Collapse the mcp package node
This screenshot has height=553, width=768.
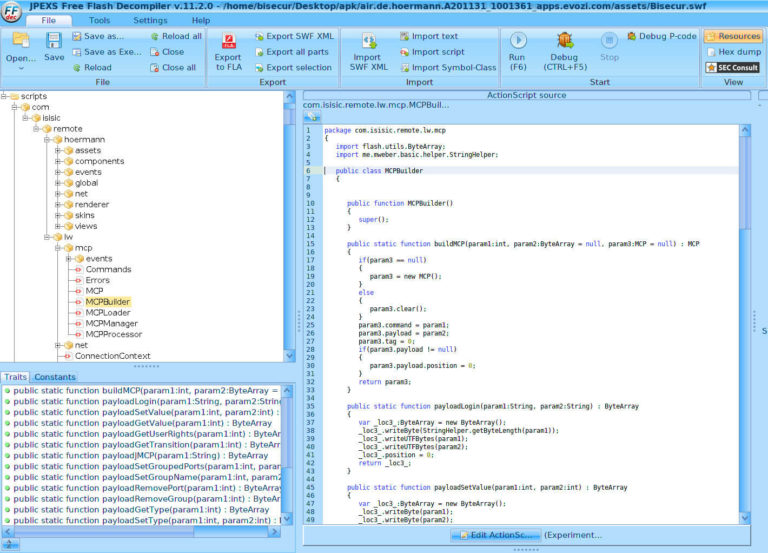pyautogui.click(x=58, y=248)
